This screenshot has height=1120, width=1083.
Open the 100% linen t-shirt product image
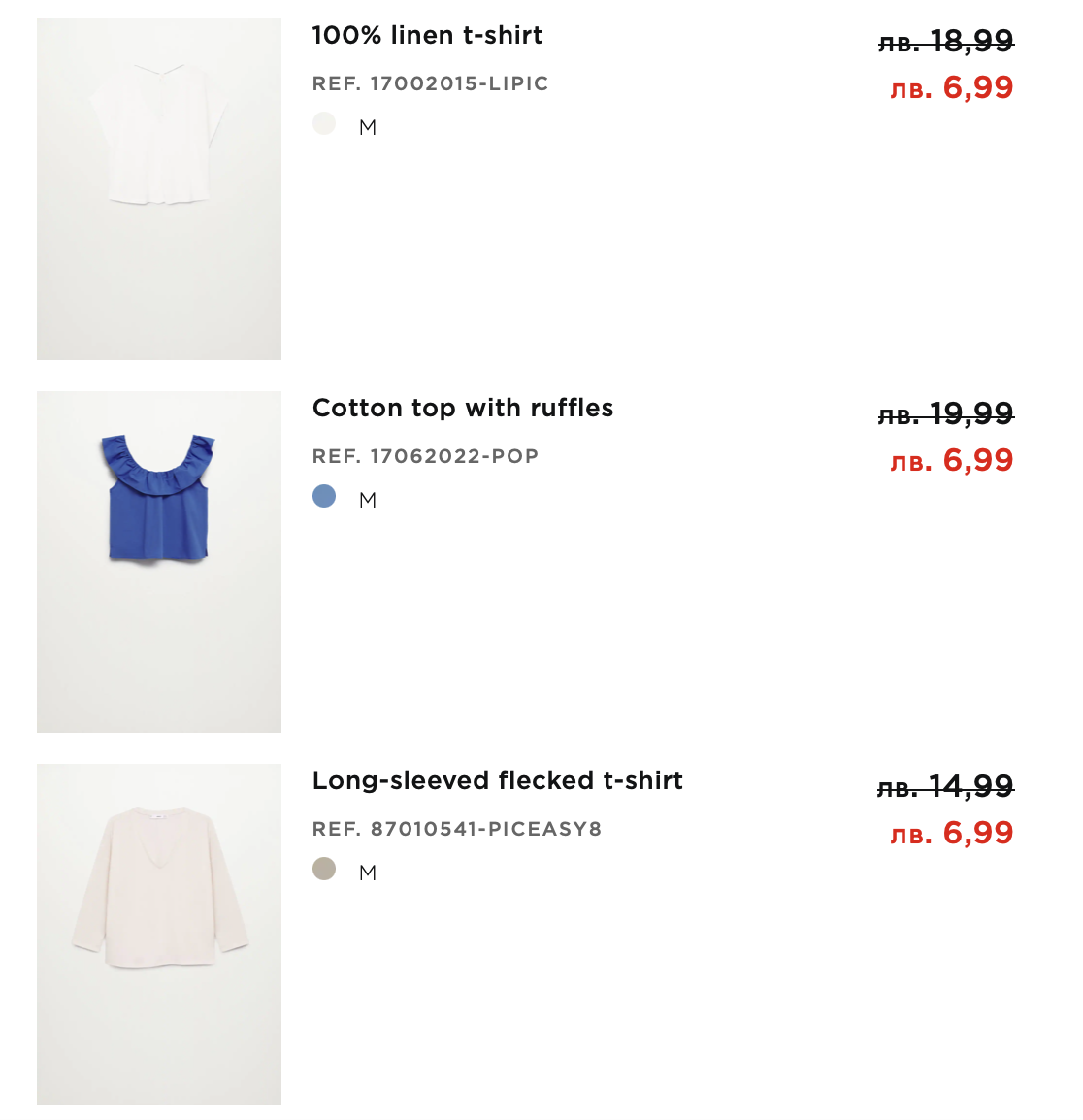(x=159, y=189)
